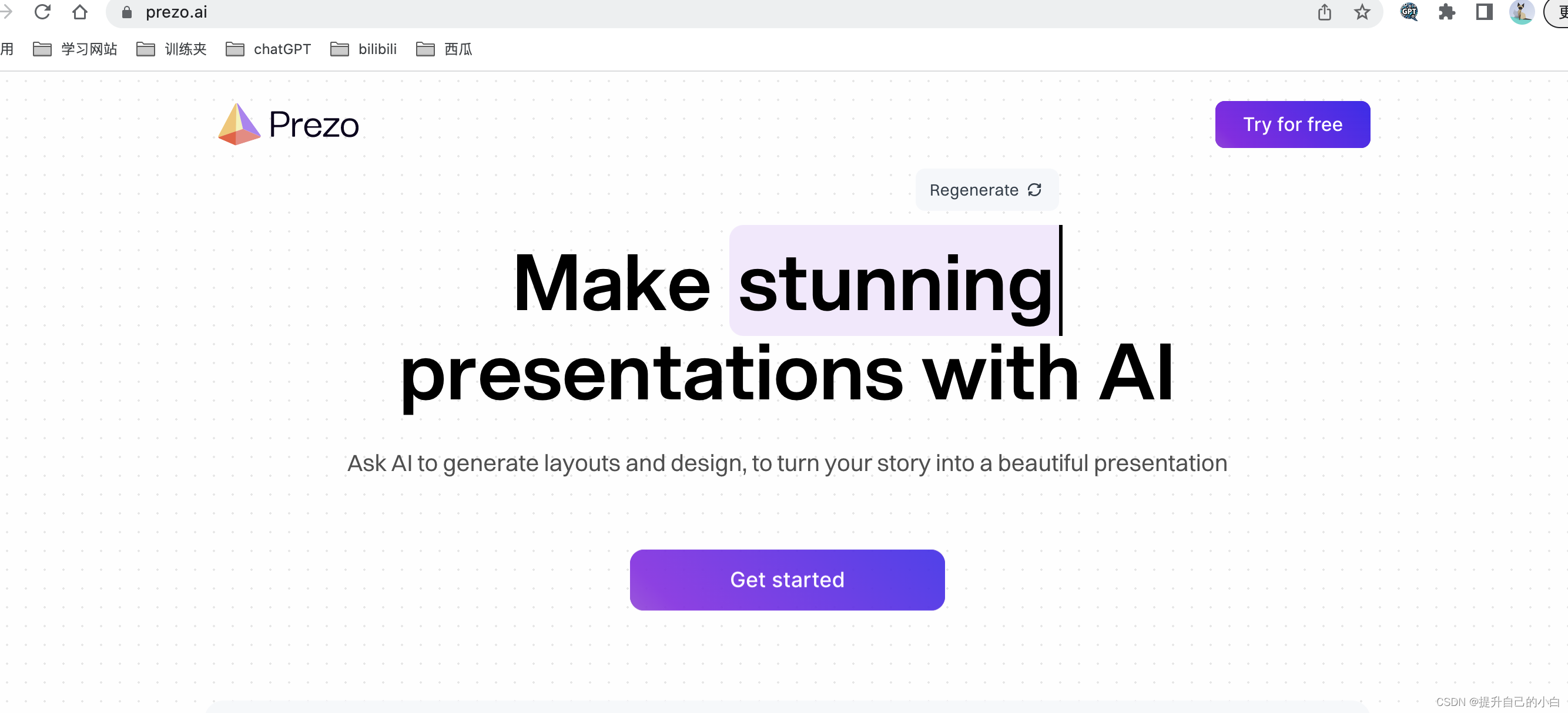Click the lock site-info icon

point(126,12)
